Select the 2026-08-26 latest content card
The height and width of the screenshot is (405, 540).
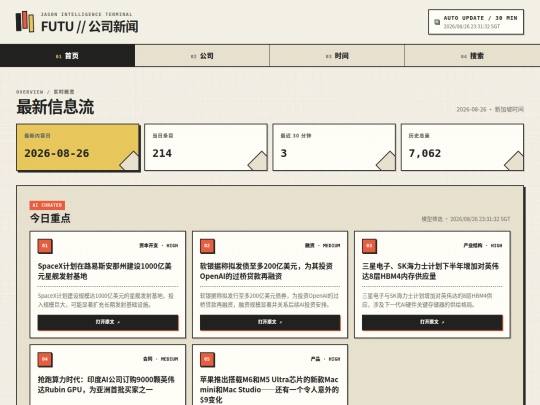(78, 147)
